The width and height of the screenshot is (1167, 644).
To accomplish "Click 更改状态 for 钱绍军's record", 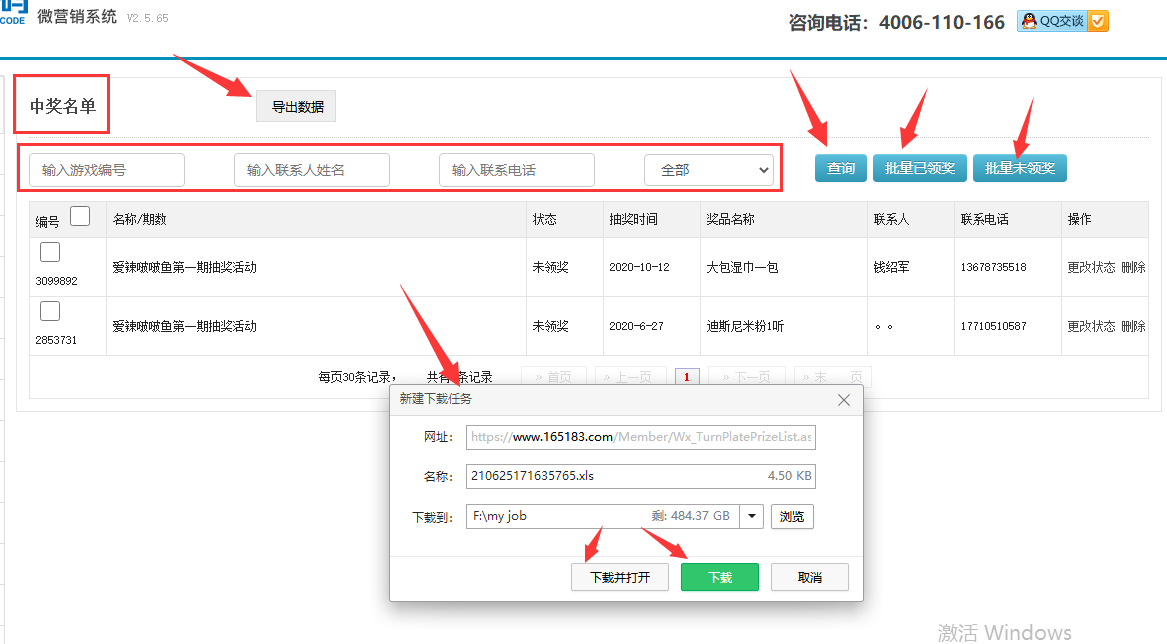I will (x=1090, y=268).
